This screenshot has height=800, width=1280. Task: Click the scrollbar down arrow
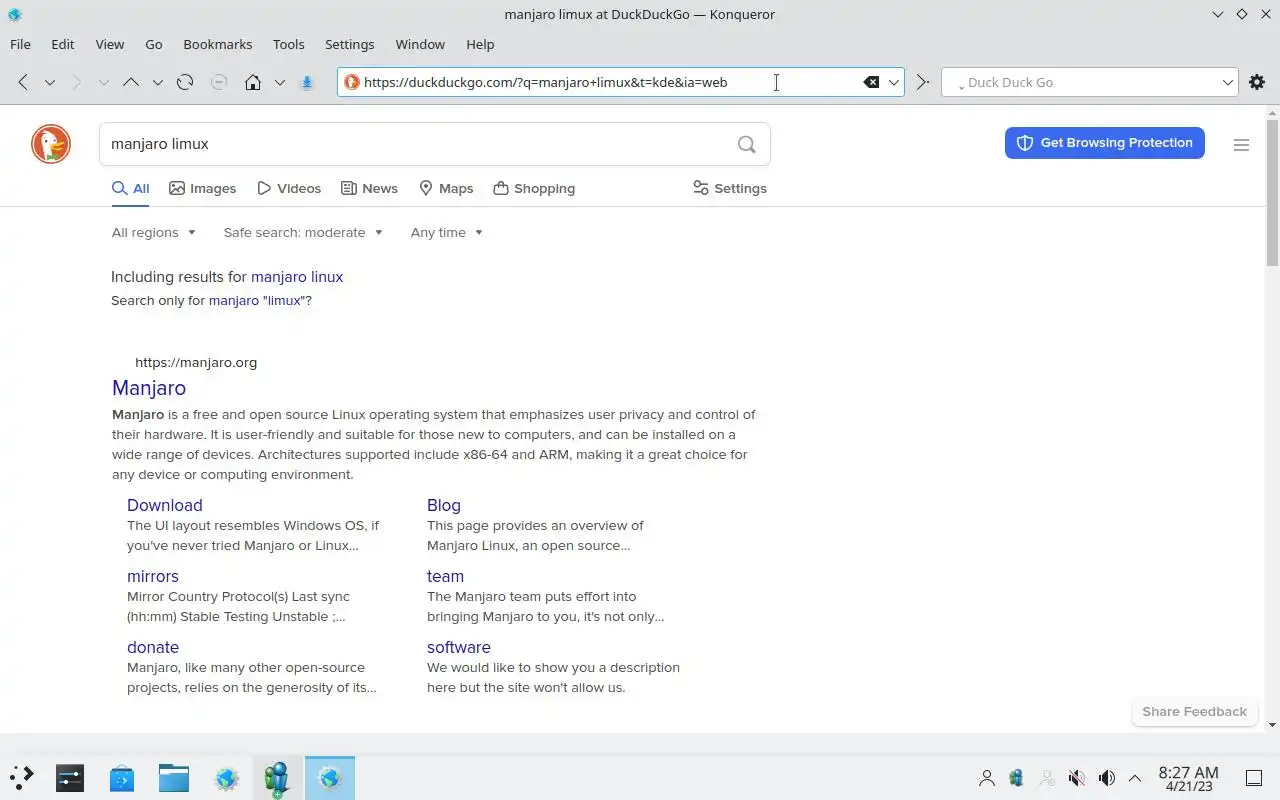click(x=1272, y=725)
